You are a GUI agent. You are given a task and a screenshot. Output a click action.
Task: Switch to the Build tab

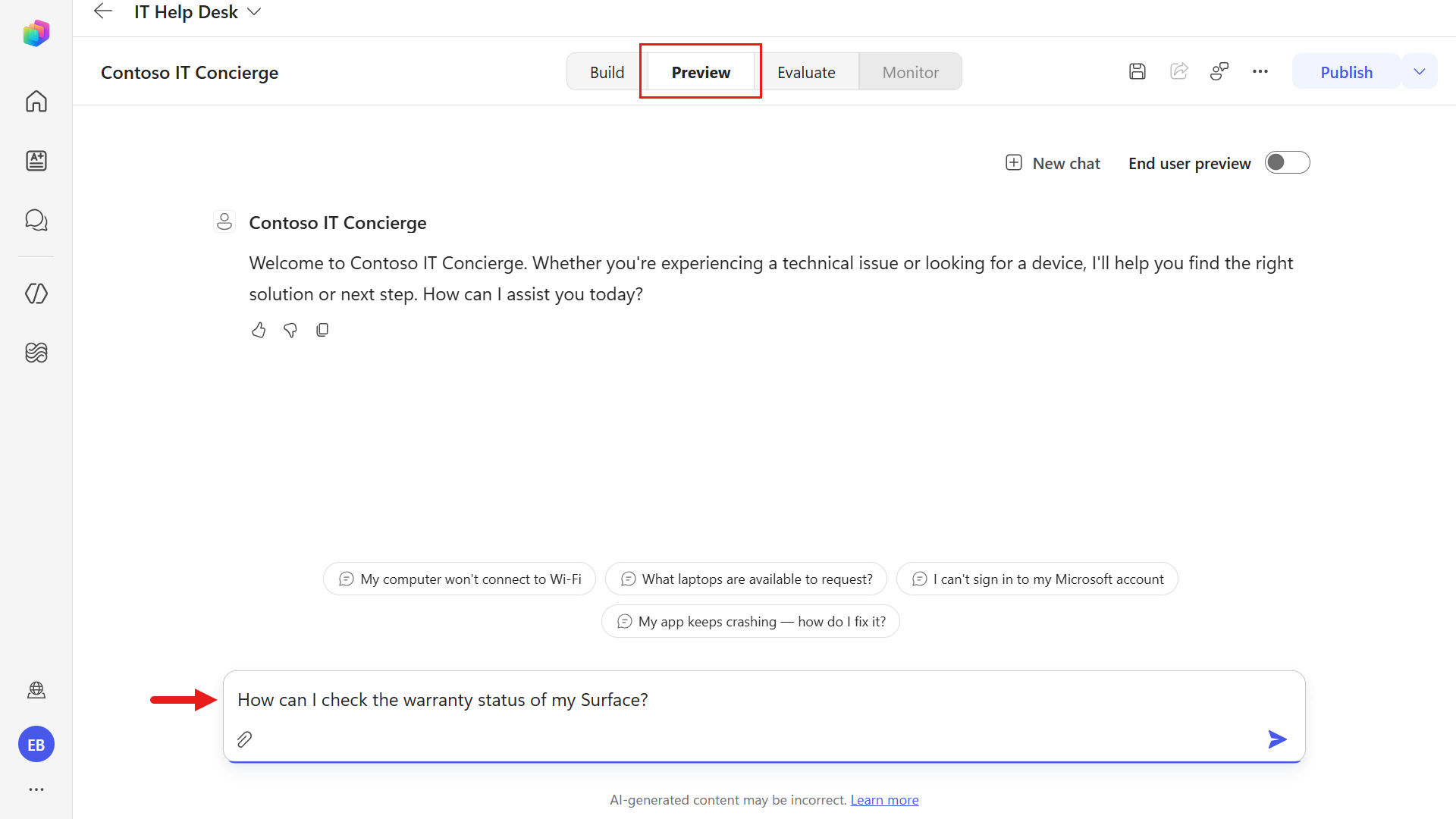(607, 72)
